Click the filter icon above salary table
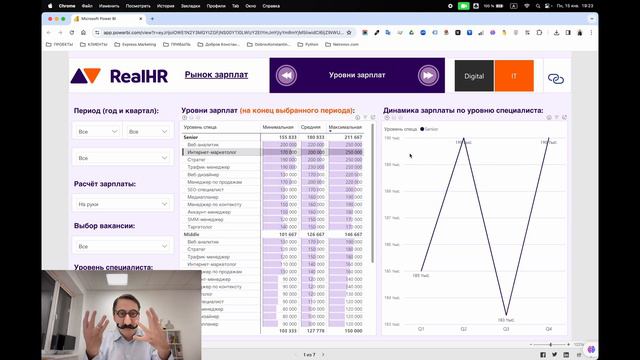Screen dimensions: 640x360 (x=365, y=118)
